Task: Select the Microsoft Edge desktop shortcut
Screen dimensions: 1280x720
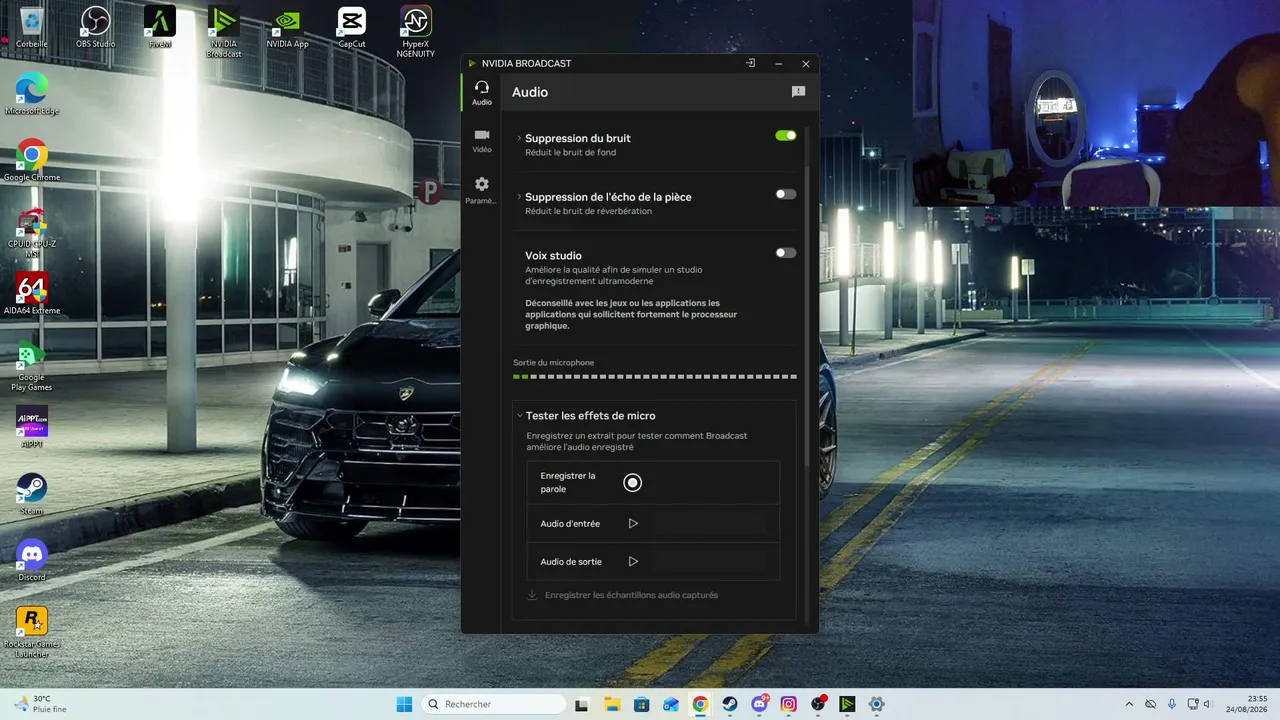Action: point(31,94)
